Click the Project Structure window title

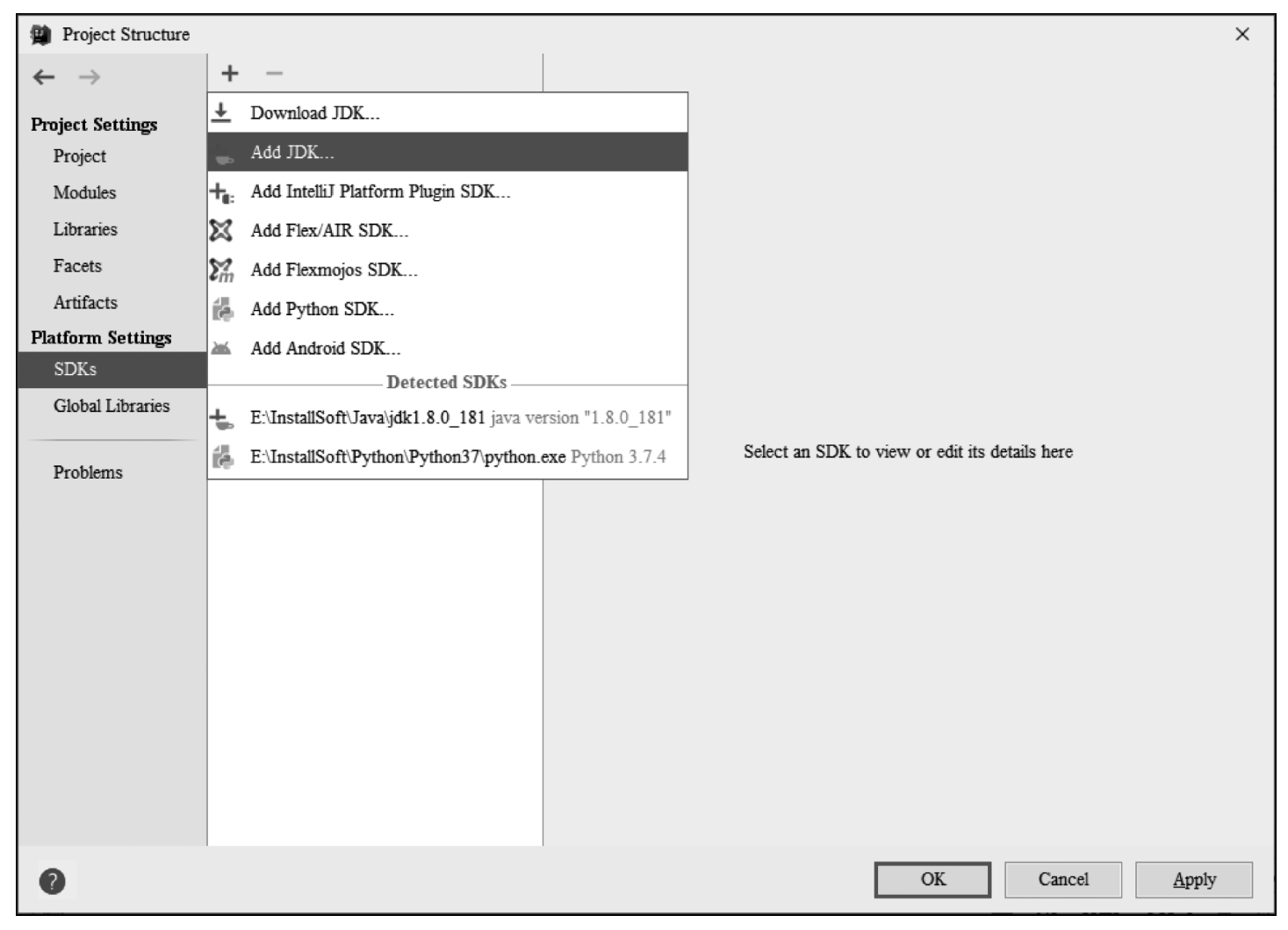coord(126,34)
